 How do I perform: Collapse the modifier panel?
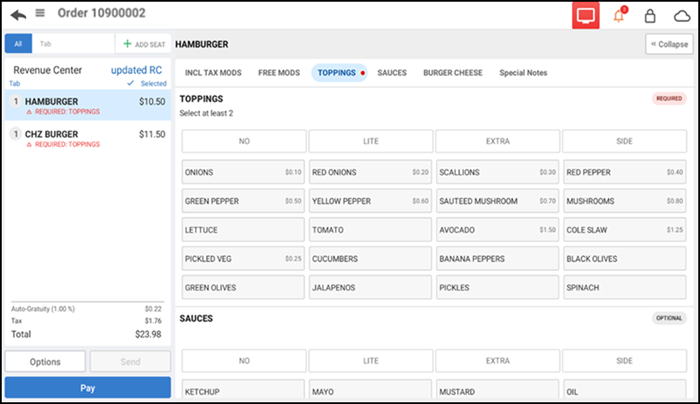pyautogui.click(x=669, y=44)
